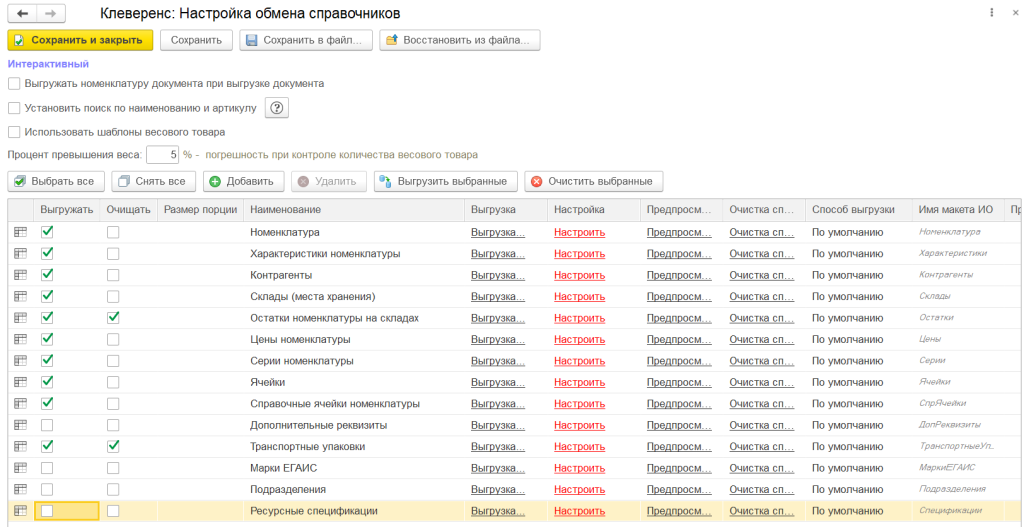The height and width of the screenshot is (527, 1024).
Task: Open Настроить link for Остатки номенклатуры
Action: click(579, 318)
